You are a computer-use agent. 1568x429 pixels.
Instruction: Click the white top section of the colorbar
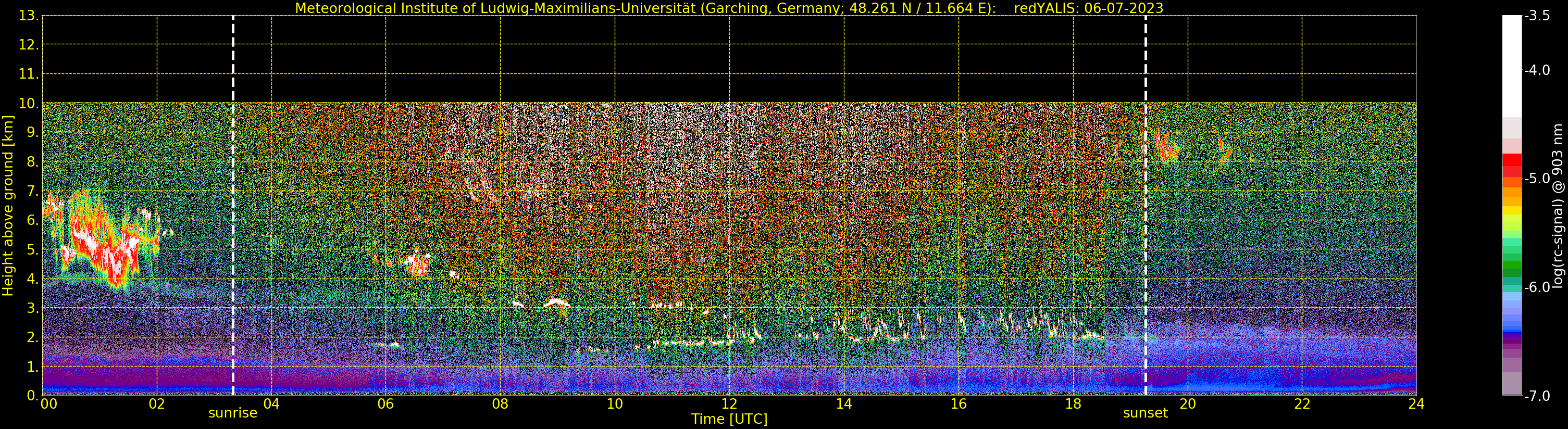[x=1511, y=66]
